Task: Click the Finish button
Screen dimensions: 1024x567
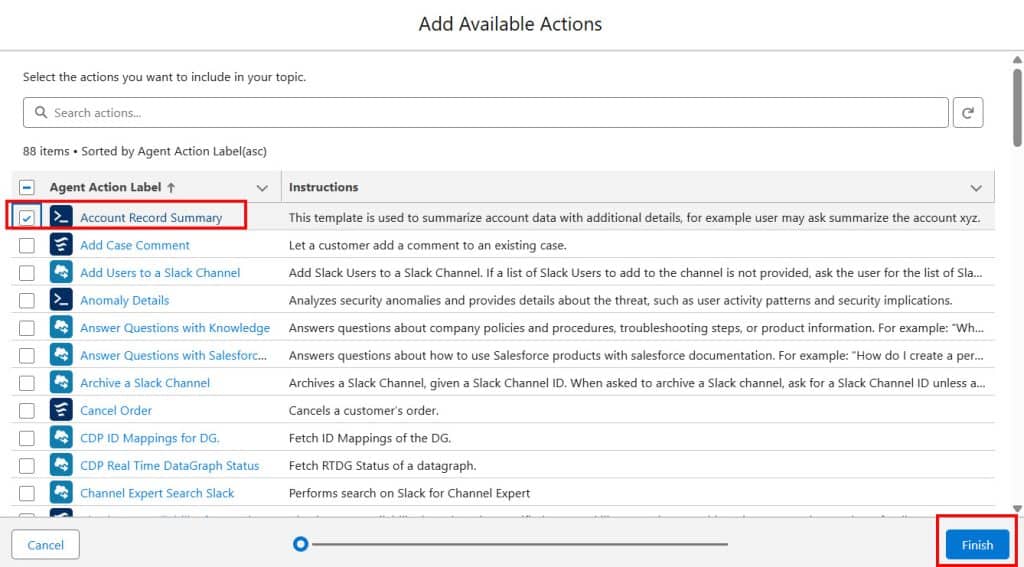Action: (x=977, y=545)
